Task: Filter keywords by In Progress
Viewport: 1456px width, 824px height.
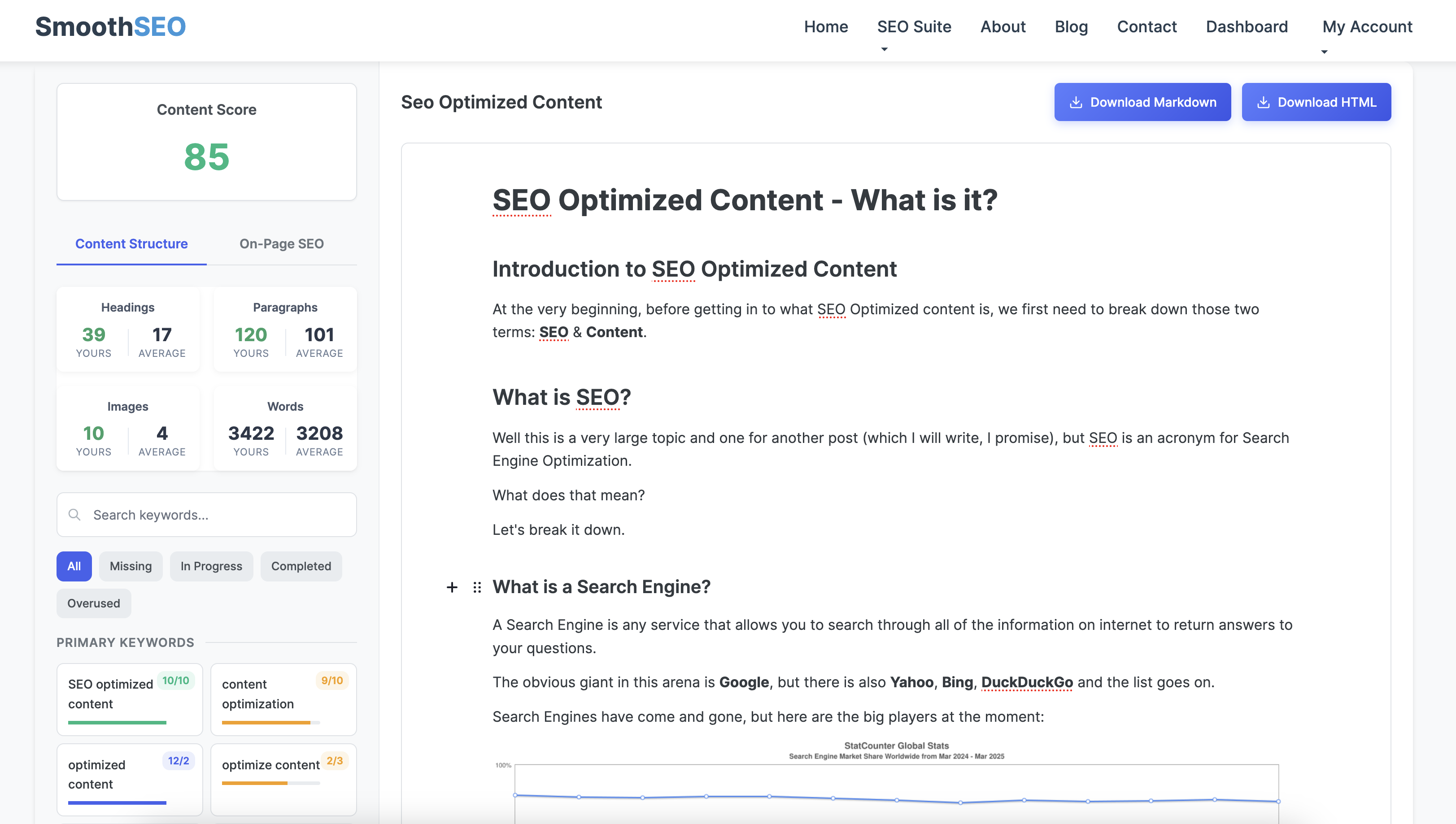Action: pyautogui.click(x=211, y=566)
